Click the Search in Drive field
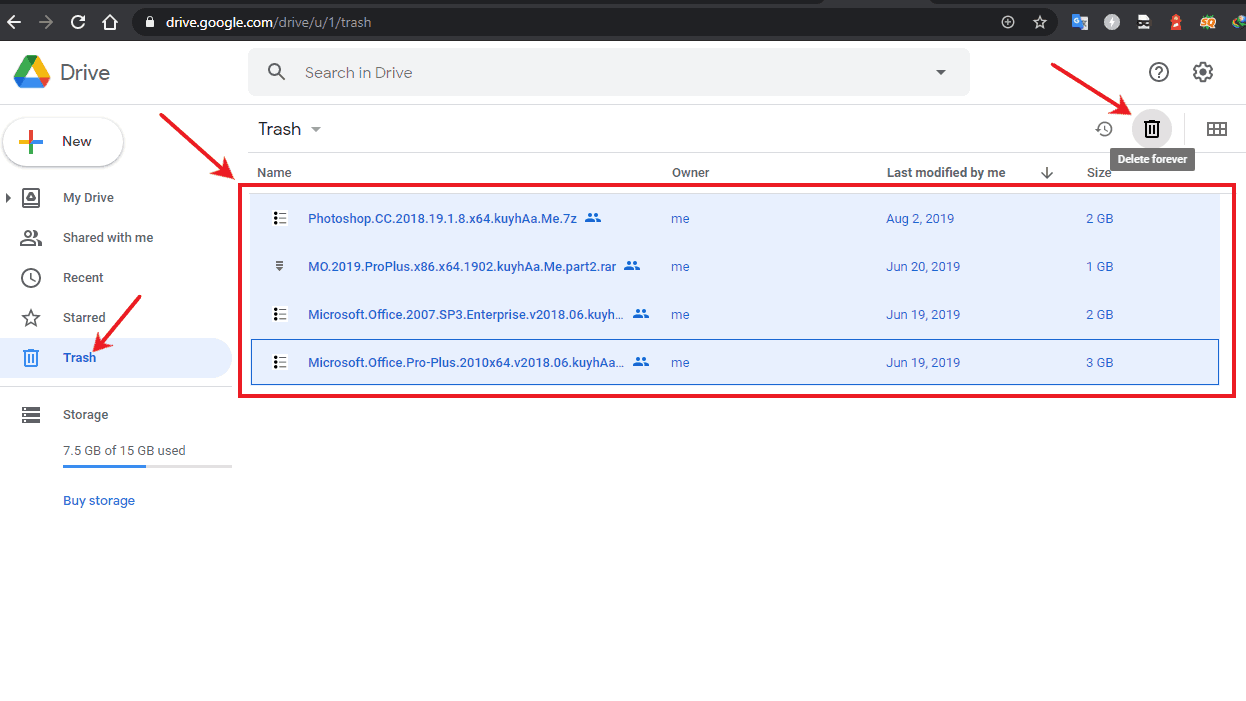The width and height of the screenshot is (1246, 701). point(600,72)
